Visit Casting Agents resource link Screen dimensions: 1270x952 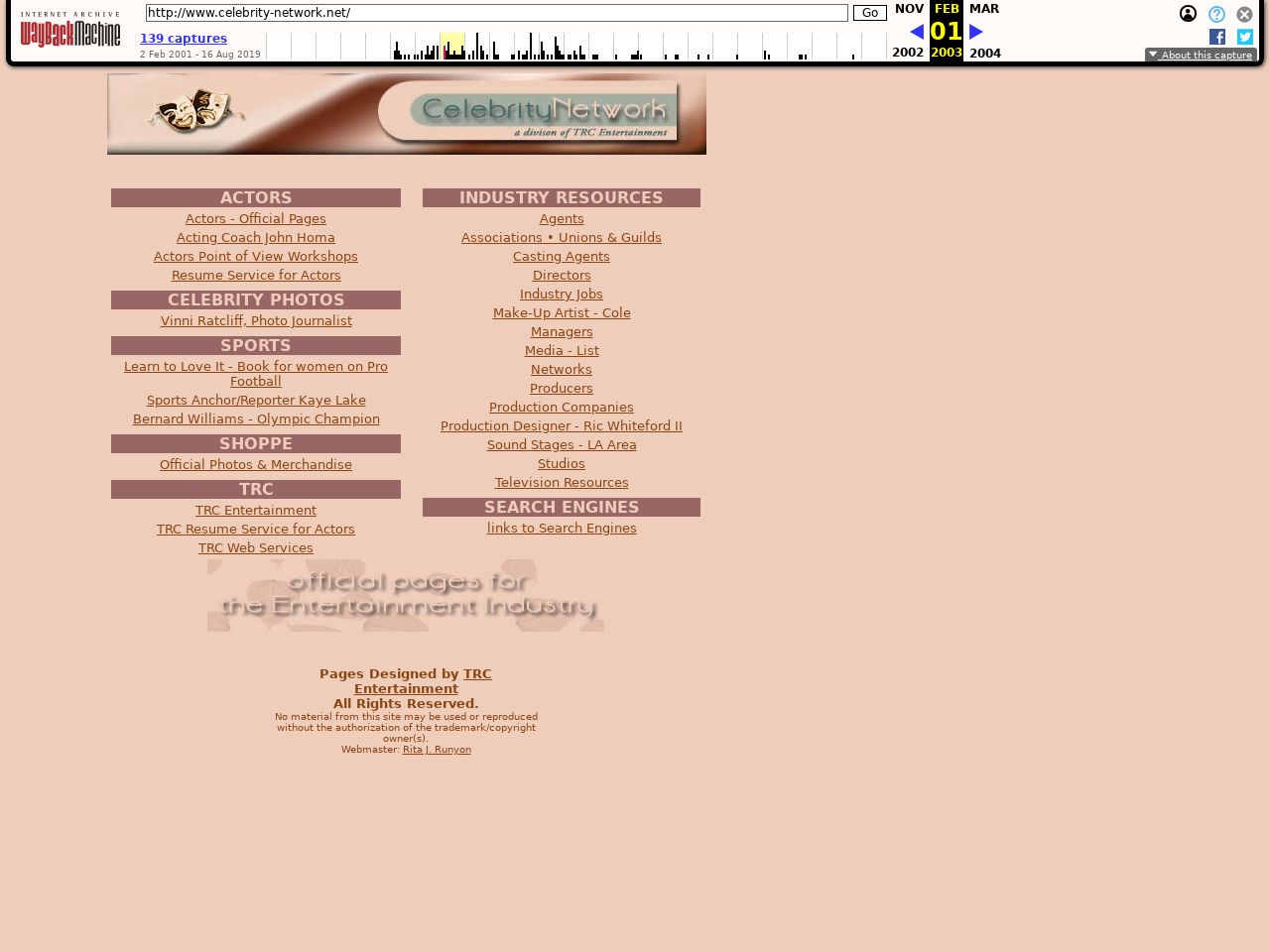[561, 257]
